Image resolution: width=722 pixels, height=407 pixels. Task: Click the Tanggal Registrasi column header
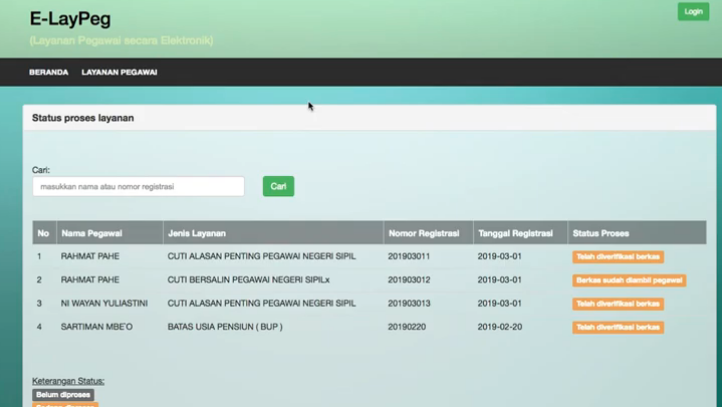[515, 233]
